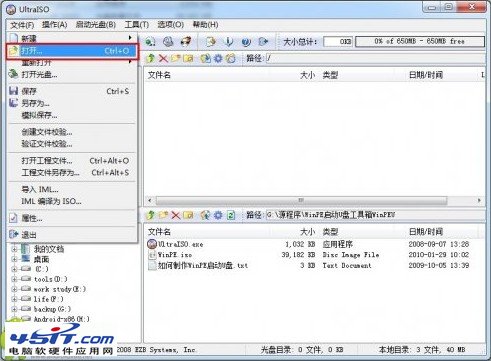Open the 新建 submenu arrow
Viewport: 491px width, 361px height.
click(130, 38)
